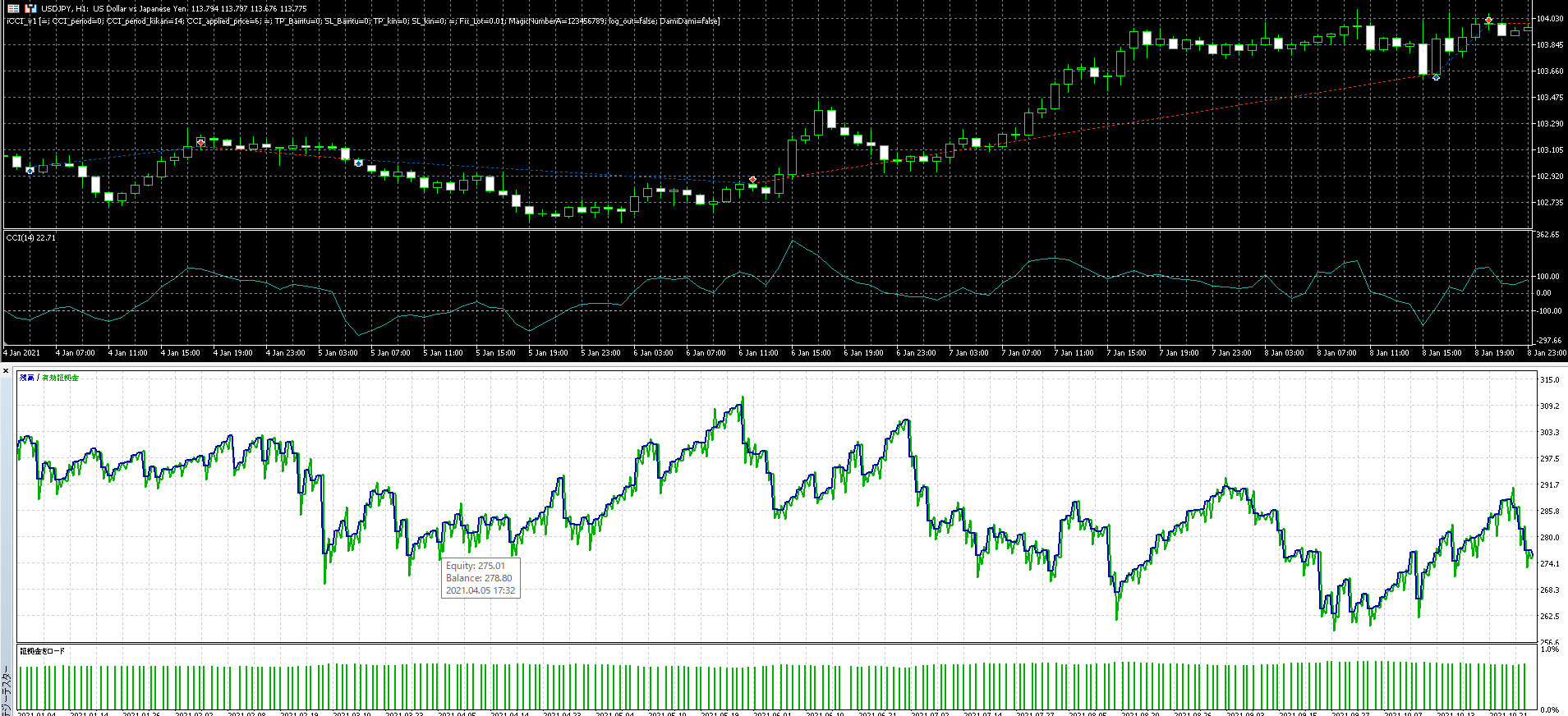Click the 103.845 price scale label

[x=1550, y=44]
